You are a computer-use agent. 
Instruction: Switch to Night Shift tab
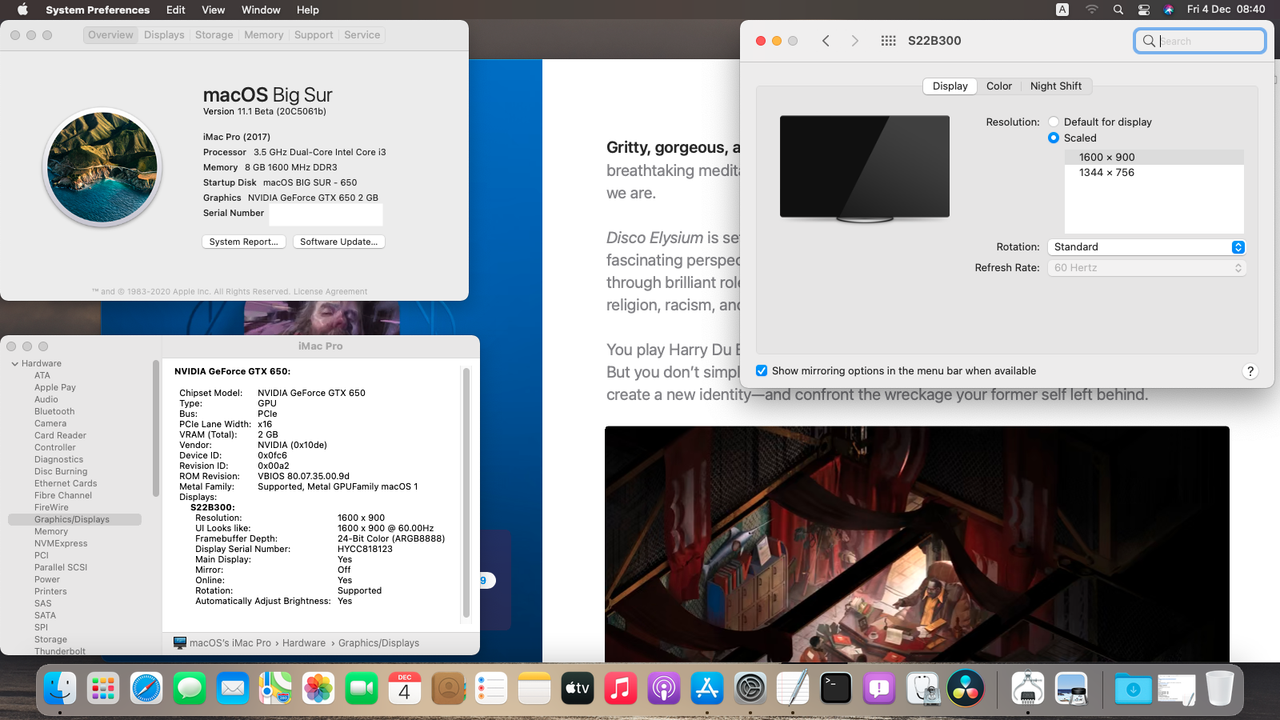[x=1056, y=86]
